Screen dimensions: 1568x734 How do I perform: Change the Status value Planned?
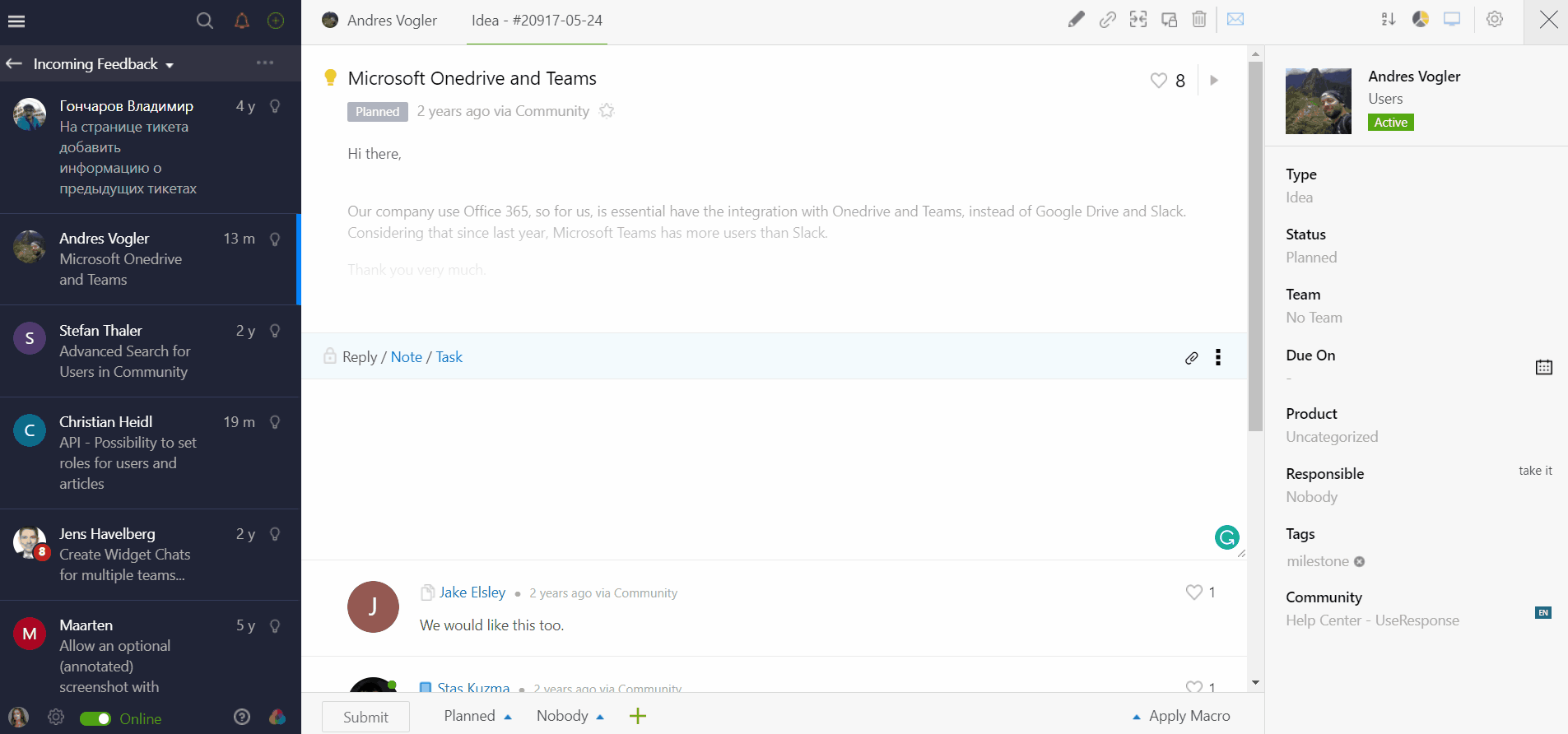1311,258
